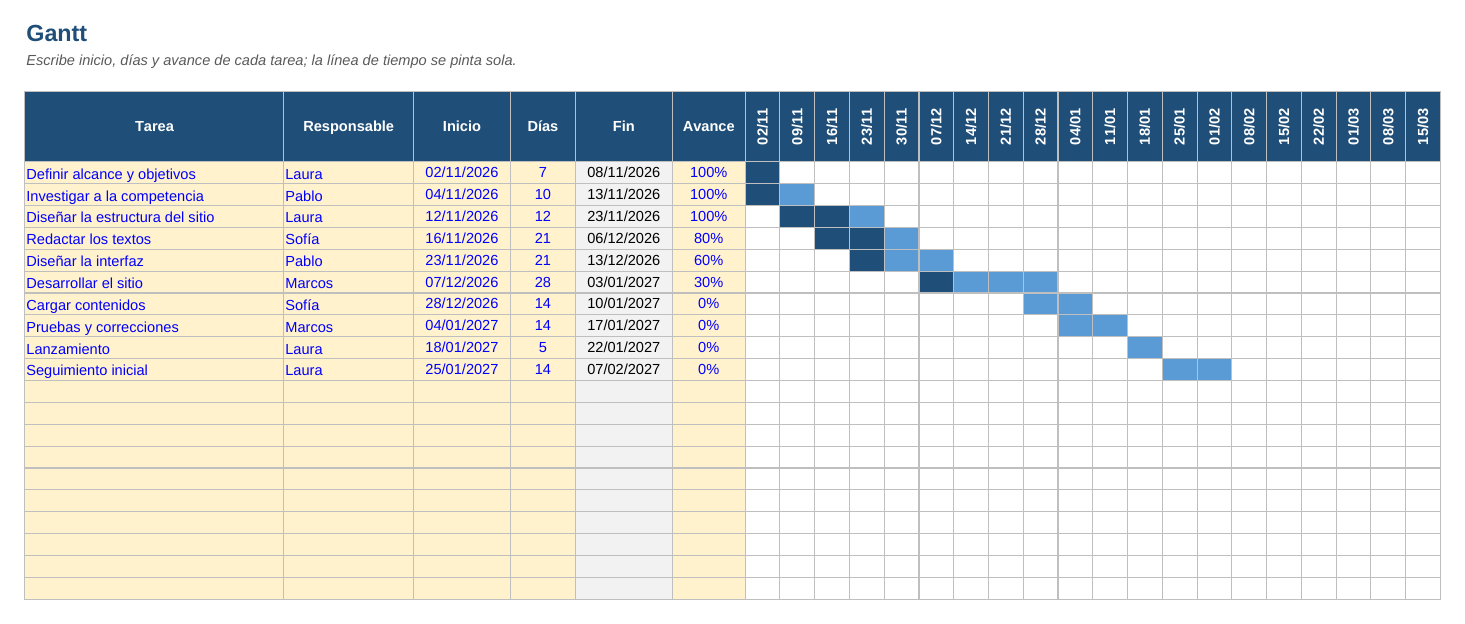Select the Días value 12
The image size is (1465, 624).
(x=543, y=217)
